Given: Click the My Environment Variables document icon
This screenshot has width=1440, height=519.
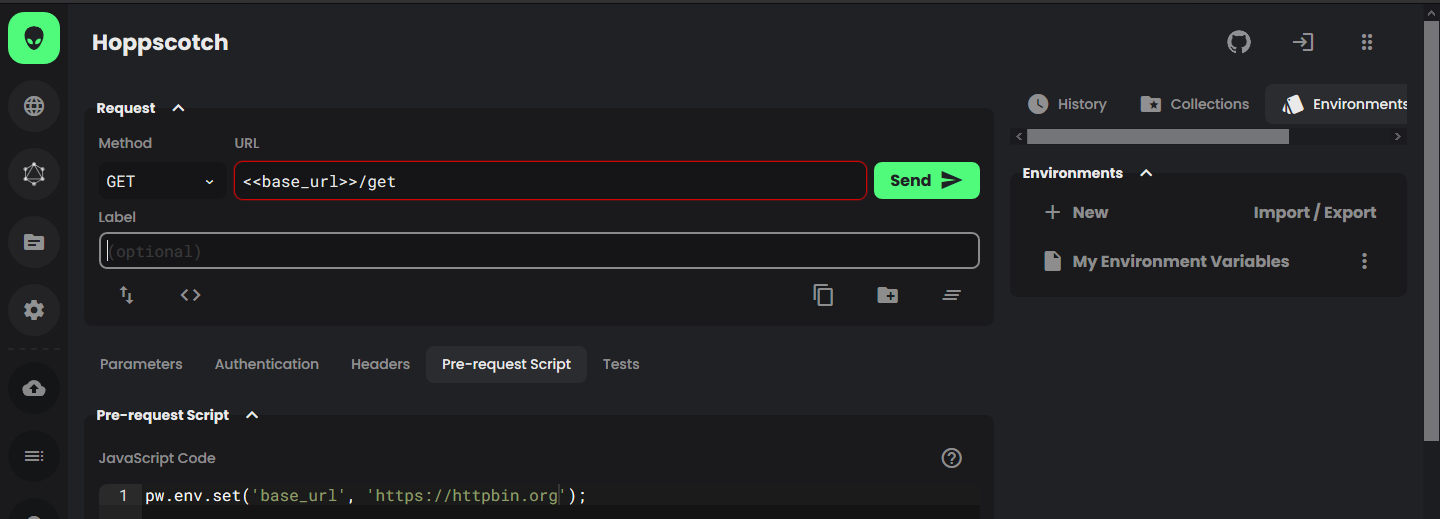Looking at the screenshot, I should 1052,261.
